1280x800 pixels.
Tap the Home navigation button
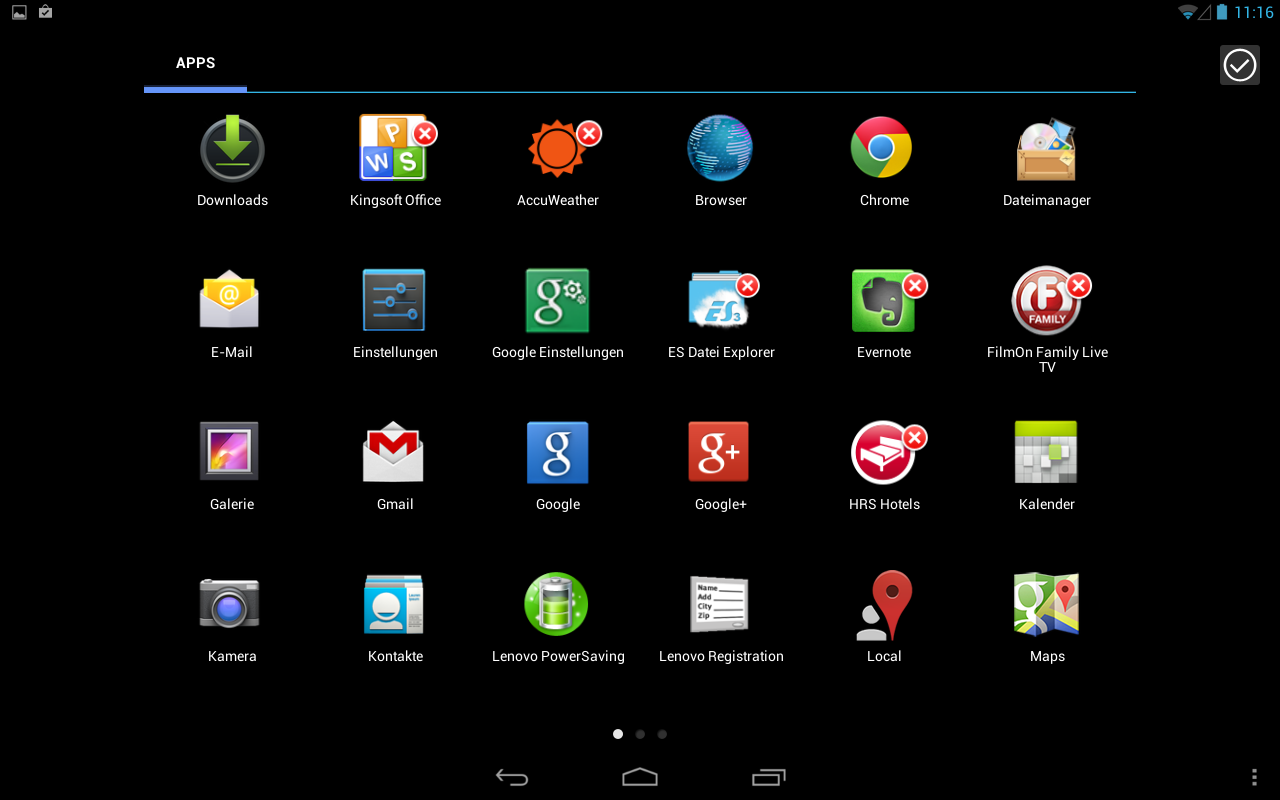tap(640, 777)
